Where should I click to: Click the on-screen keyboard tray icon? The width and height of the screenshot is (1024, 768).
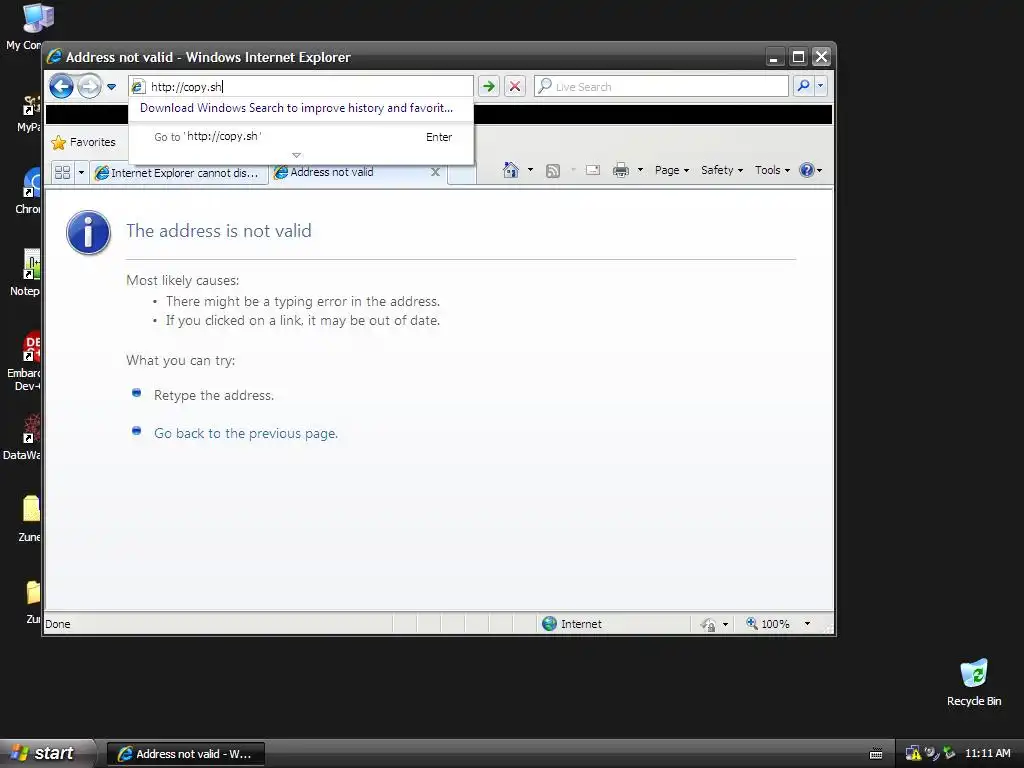pos(876,754)
